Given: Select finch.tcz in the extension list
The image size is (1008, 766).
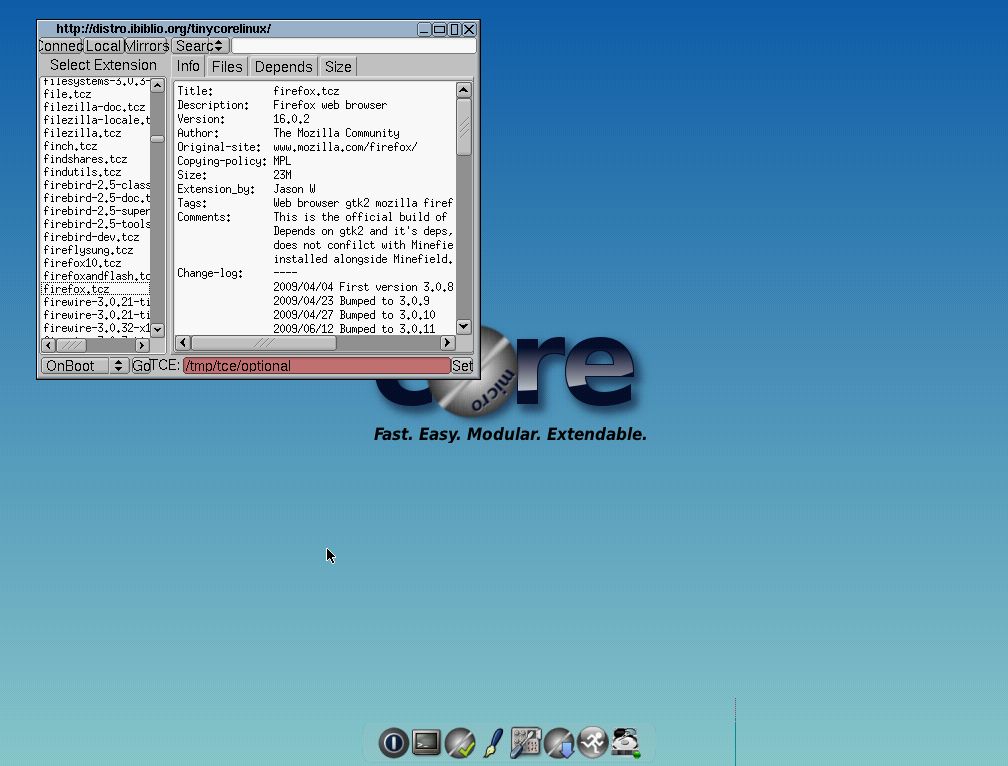Looking at the screenshot, I should pyautogui.click(x=96, y=146).
